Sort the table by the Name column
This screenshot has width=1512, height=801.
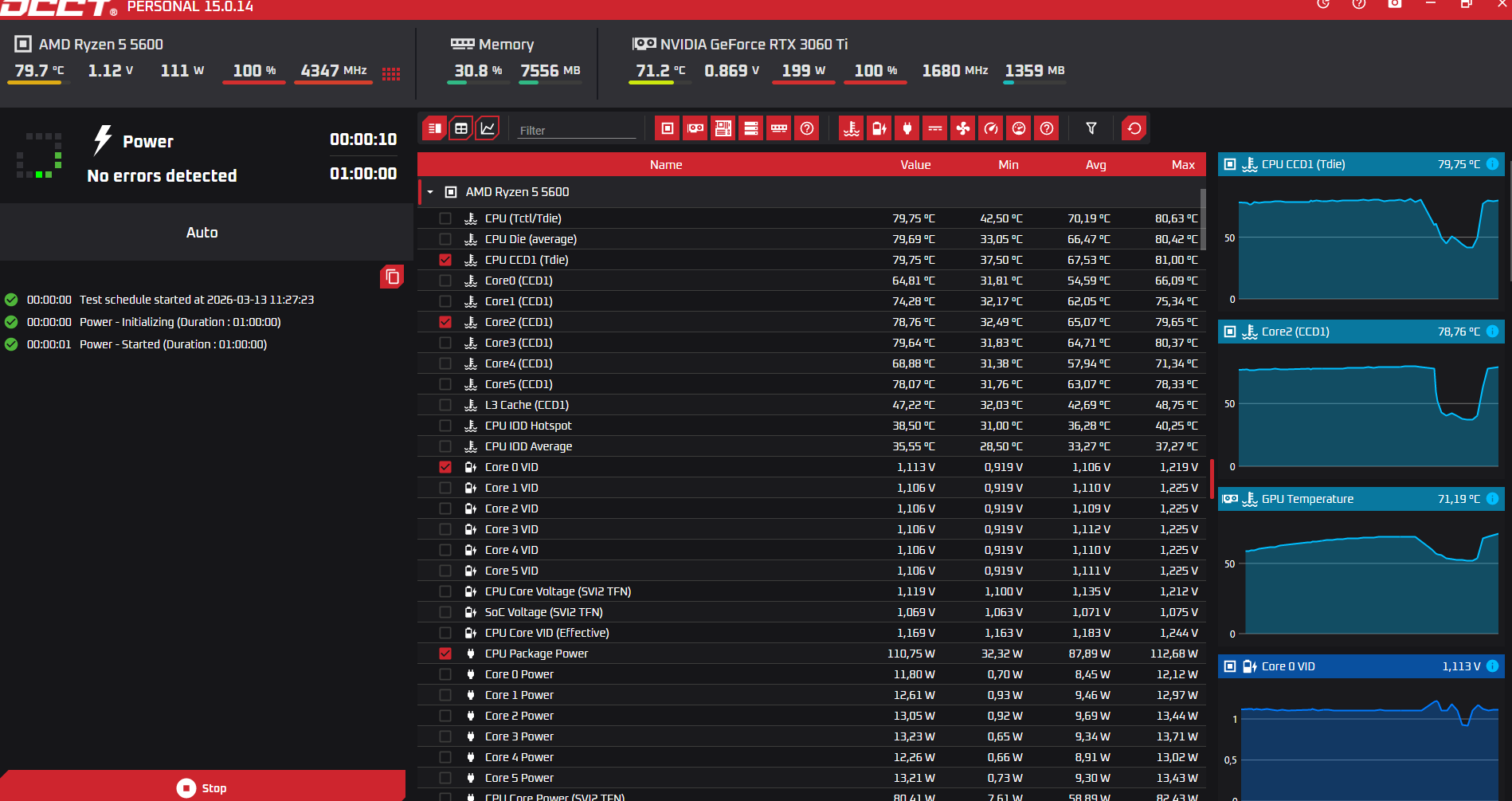[x=666, y=165]
